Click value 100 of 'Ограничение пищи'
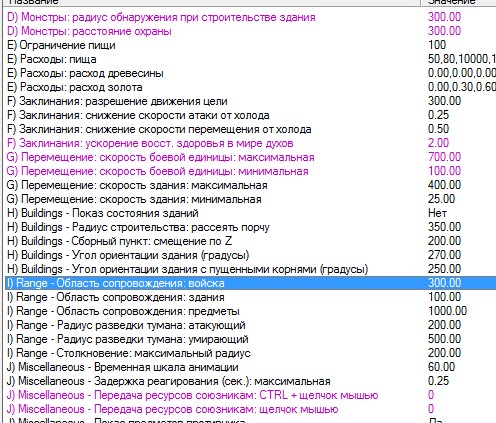The width and height of the screenshot is (496, 423). click(x=437, y=45)
